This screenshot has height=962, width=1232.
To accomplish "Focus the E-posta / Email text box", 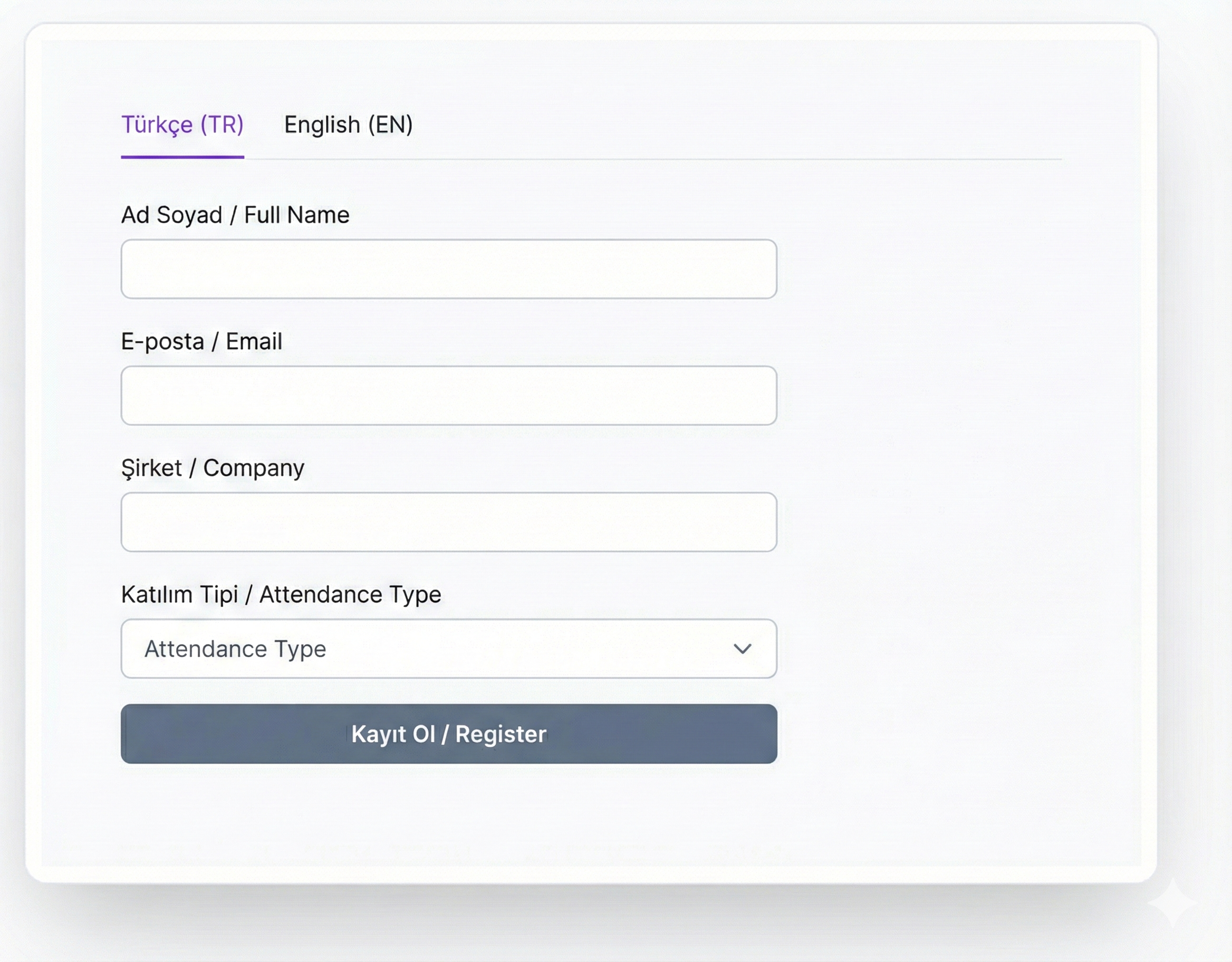I will coord(448,396).
